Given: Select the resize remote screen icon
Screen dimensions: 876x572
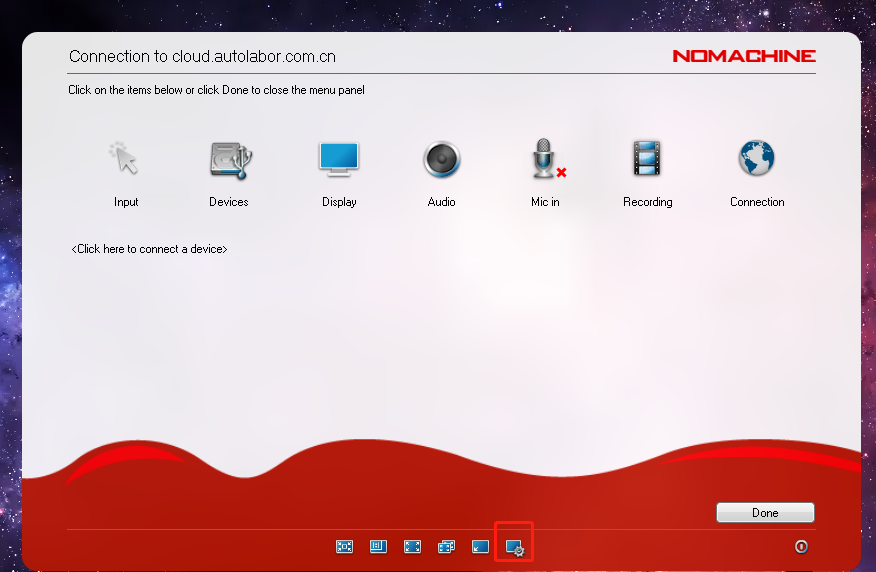Looking at the screenshot, I should (378, 547).
